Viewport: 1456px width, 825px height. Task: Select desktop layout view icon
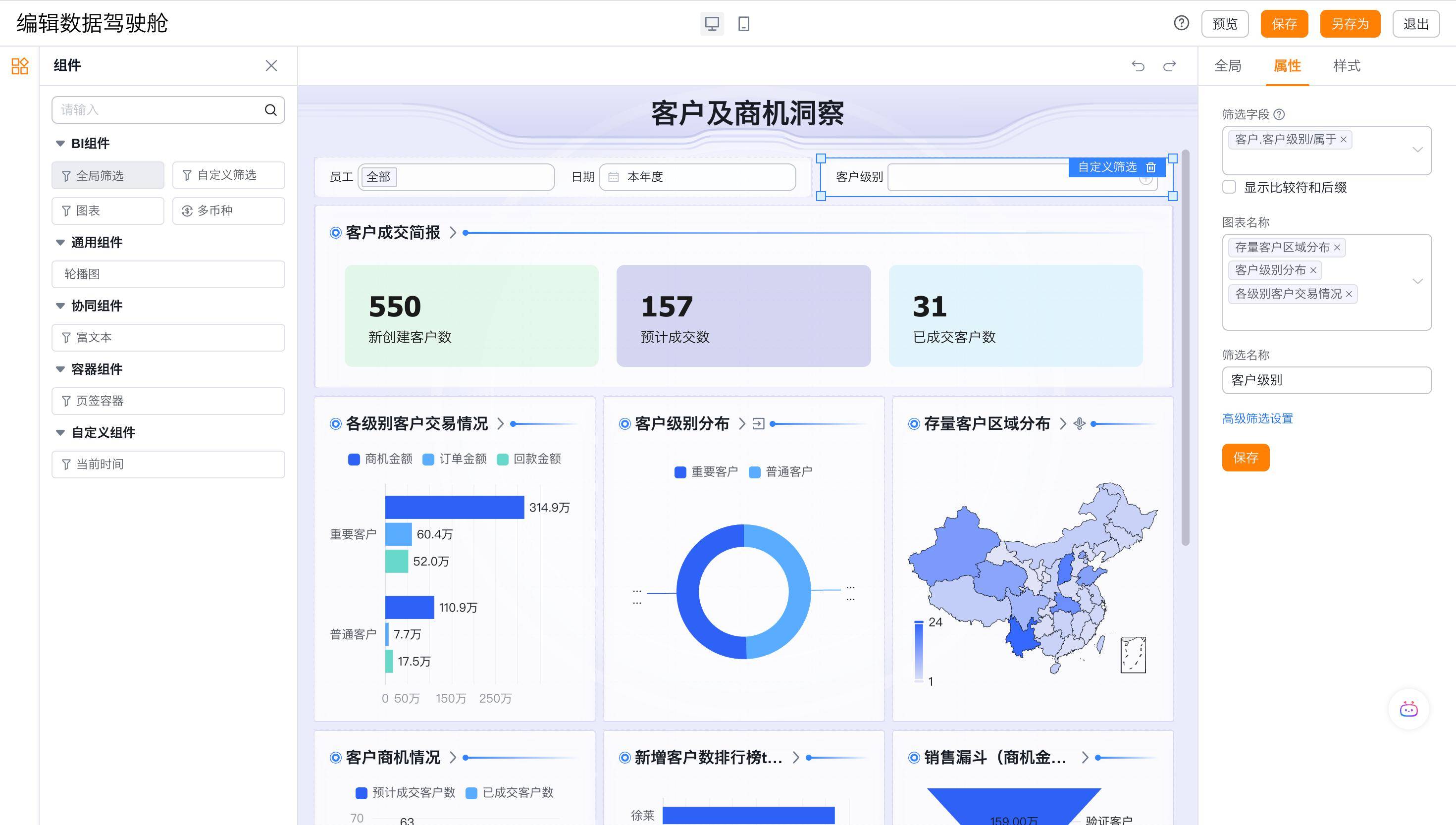[x=712, y=24]
